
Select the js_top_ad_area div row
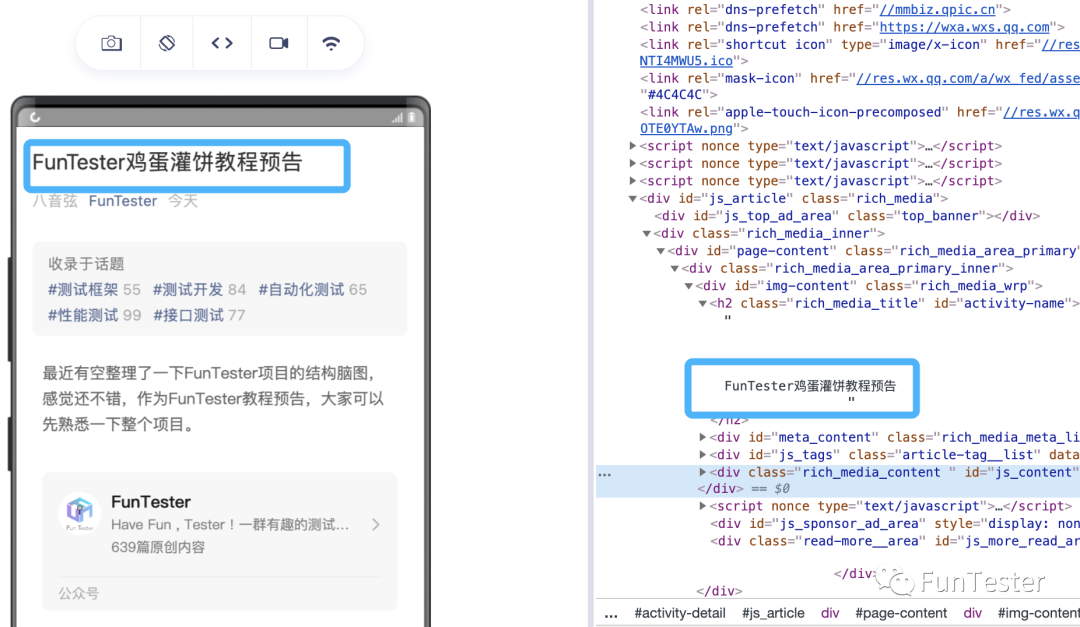click(x=847, y=216)
